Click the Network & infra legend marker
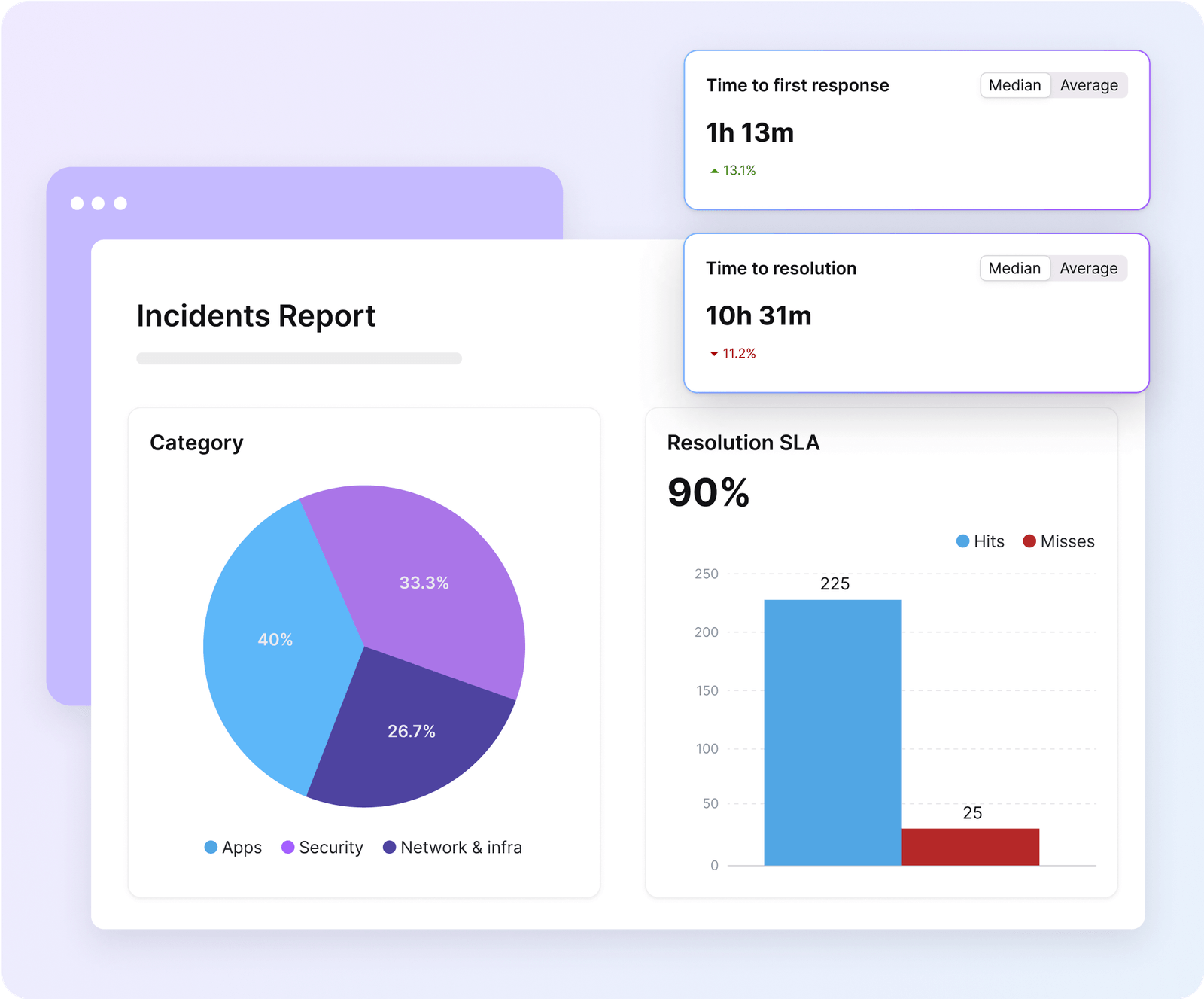The height and width of the screenshot is (999, 1204). pos(388,847)
